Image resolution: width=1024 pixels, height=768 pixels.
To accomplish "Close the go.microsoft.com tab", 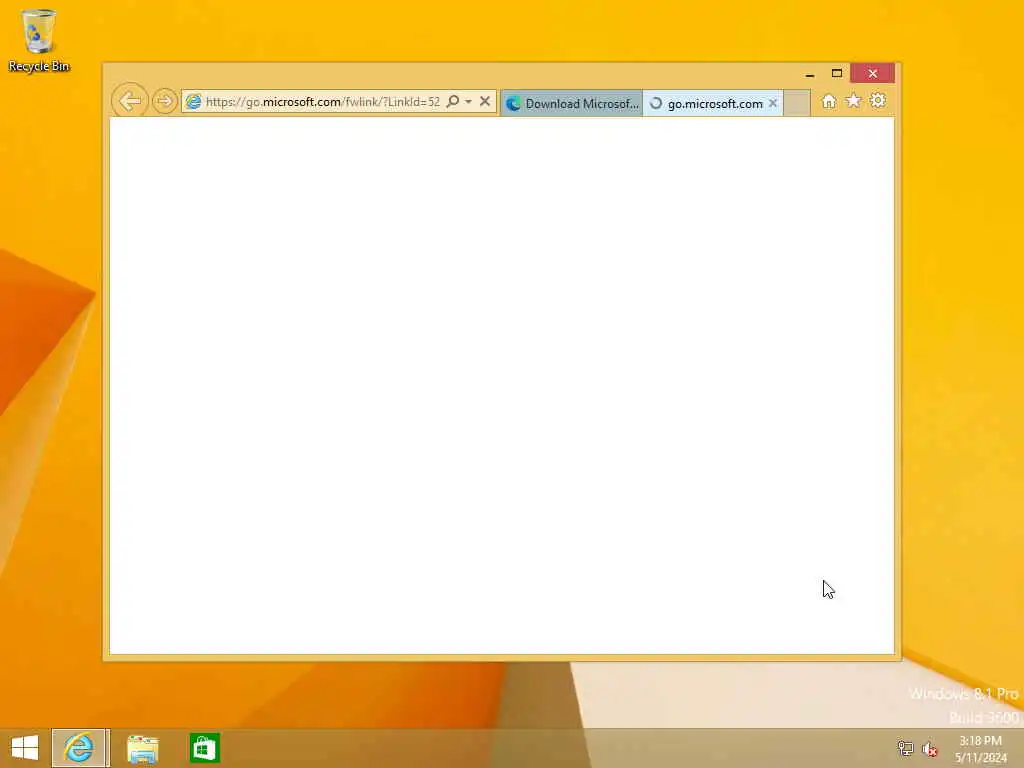I will click(x=773, y=103).
